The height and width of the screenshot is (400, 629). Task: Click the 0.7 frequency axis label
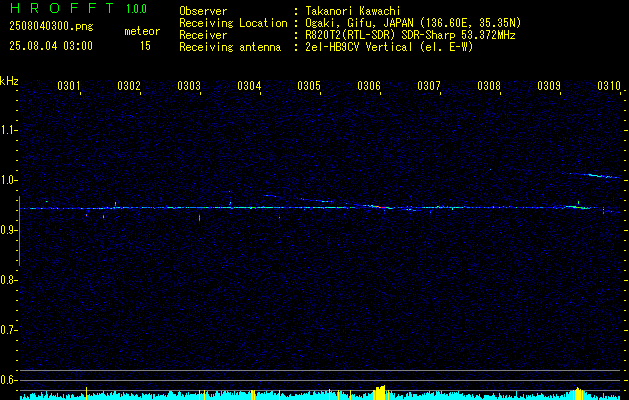click(x=7, y=330)
